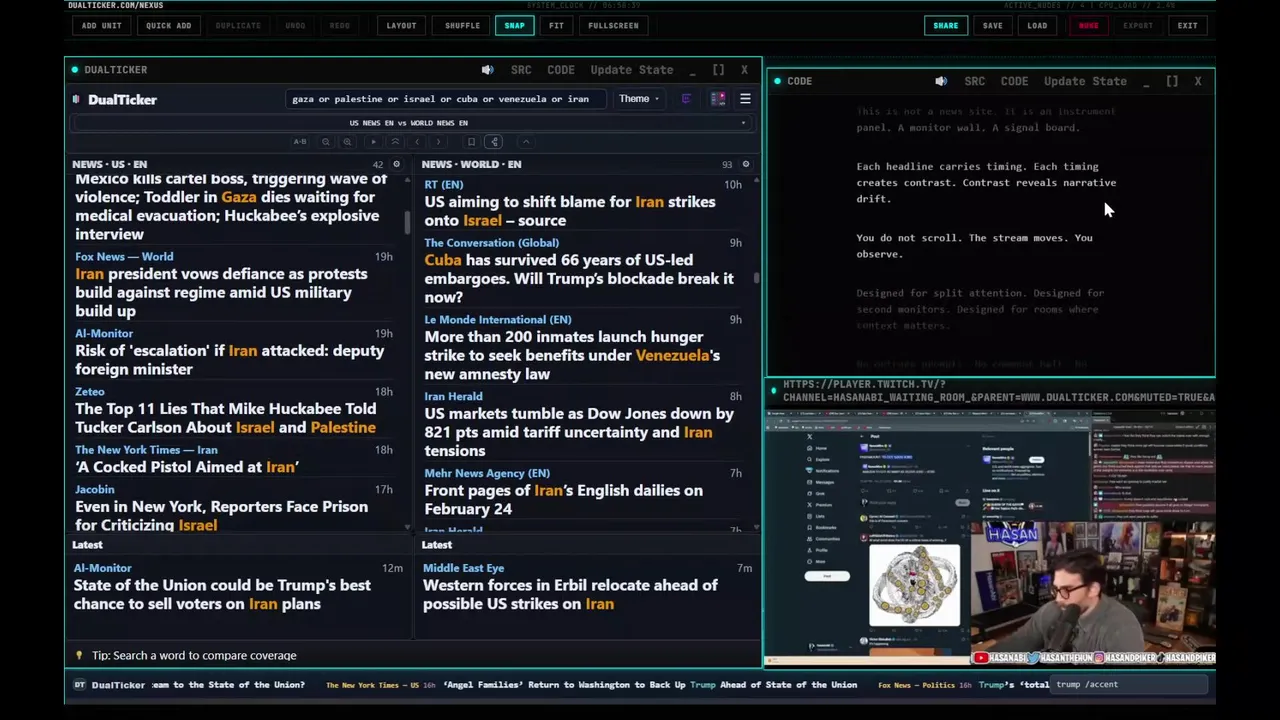Open headline 'Top 11 Lies That Mike Huckabee Told'
The height and width of the screenshot is (720, 1280).
(225, 418)
